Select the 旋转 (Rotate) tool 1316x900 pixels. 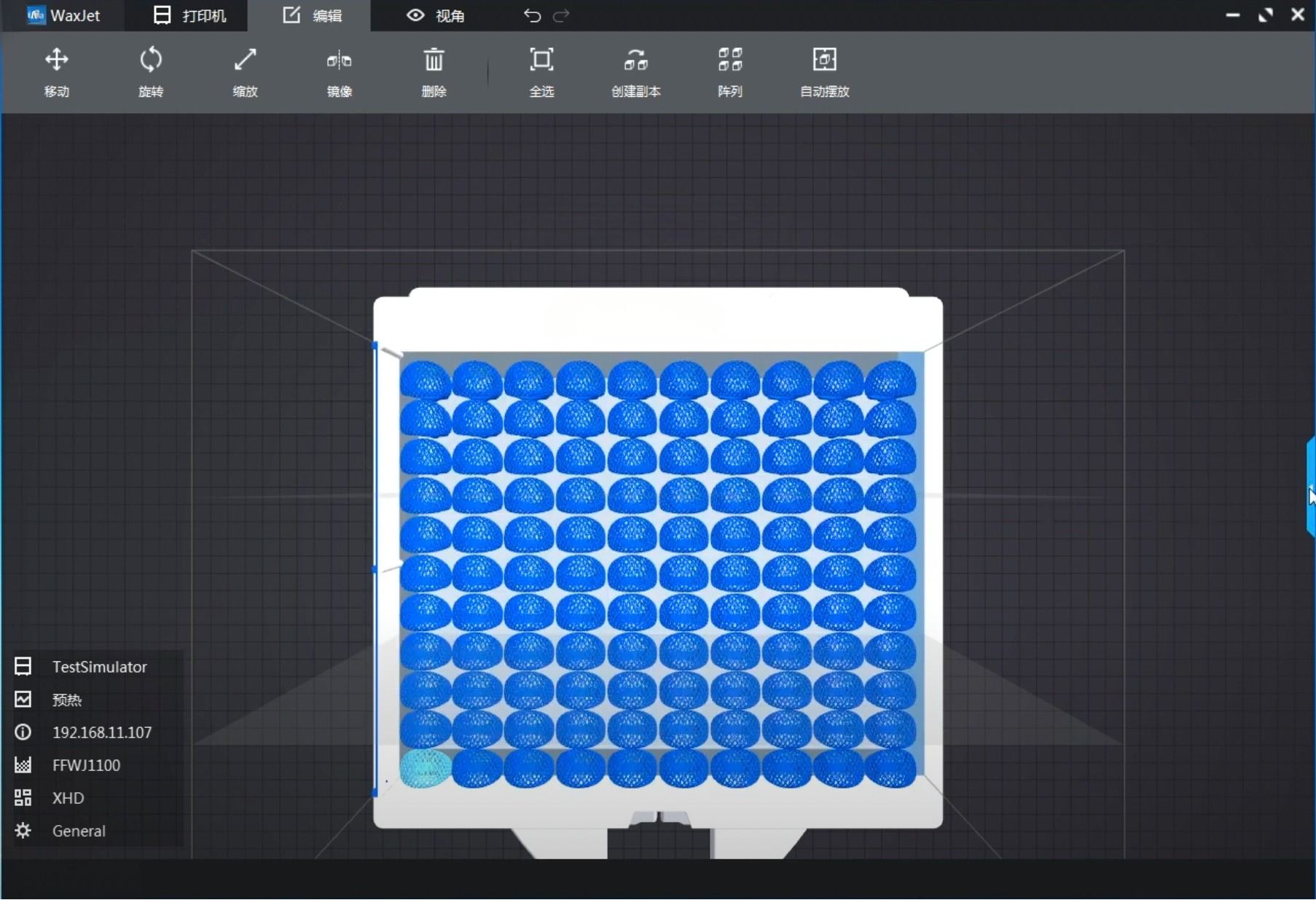(x=151, y=72)
